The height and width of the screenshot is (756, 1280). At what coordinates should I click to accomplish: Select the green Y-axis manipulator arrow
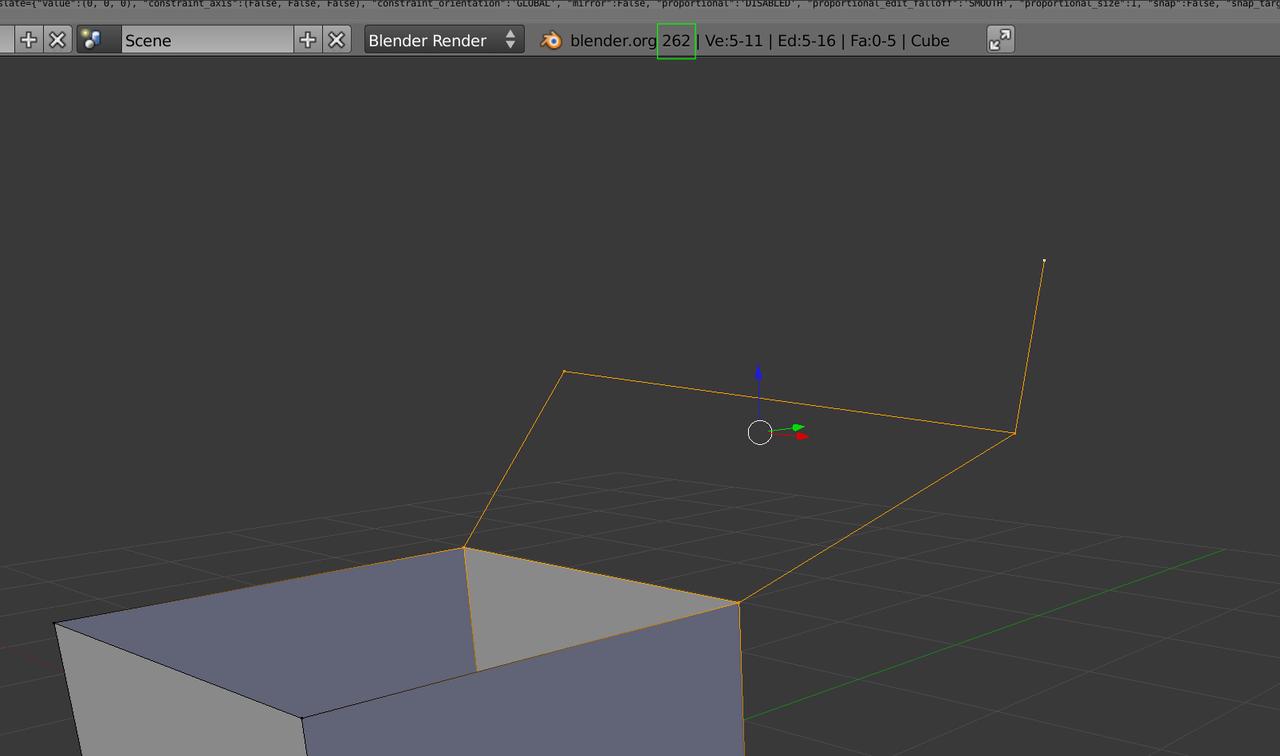797,427
